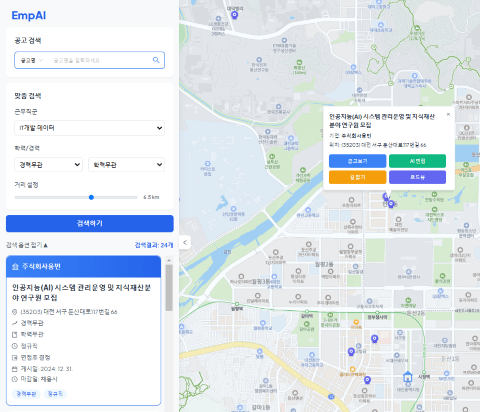
Task: Focus the 공고명을 입력하세요 input field
Action: coord(100,60)
